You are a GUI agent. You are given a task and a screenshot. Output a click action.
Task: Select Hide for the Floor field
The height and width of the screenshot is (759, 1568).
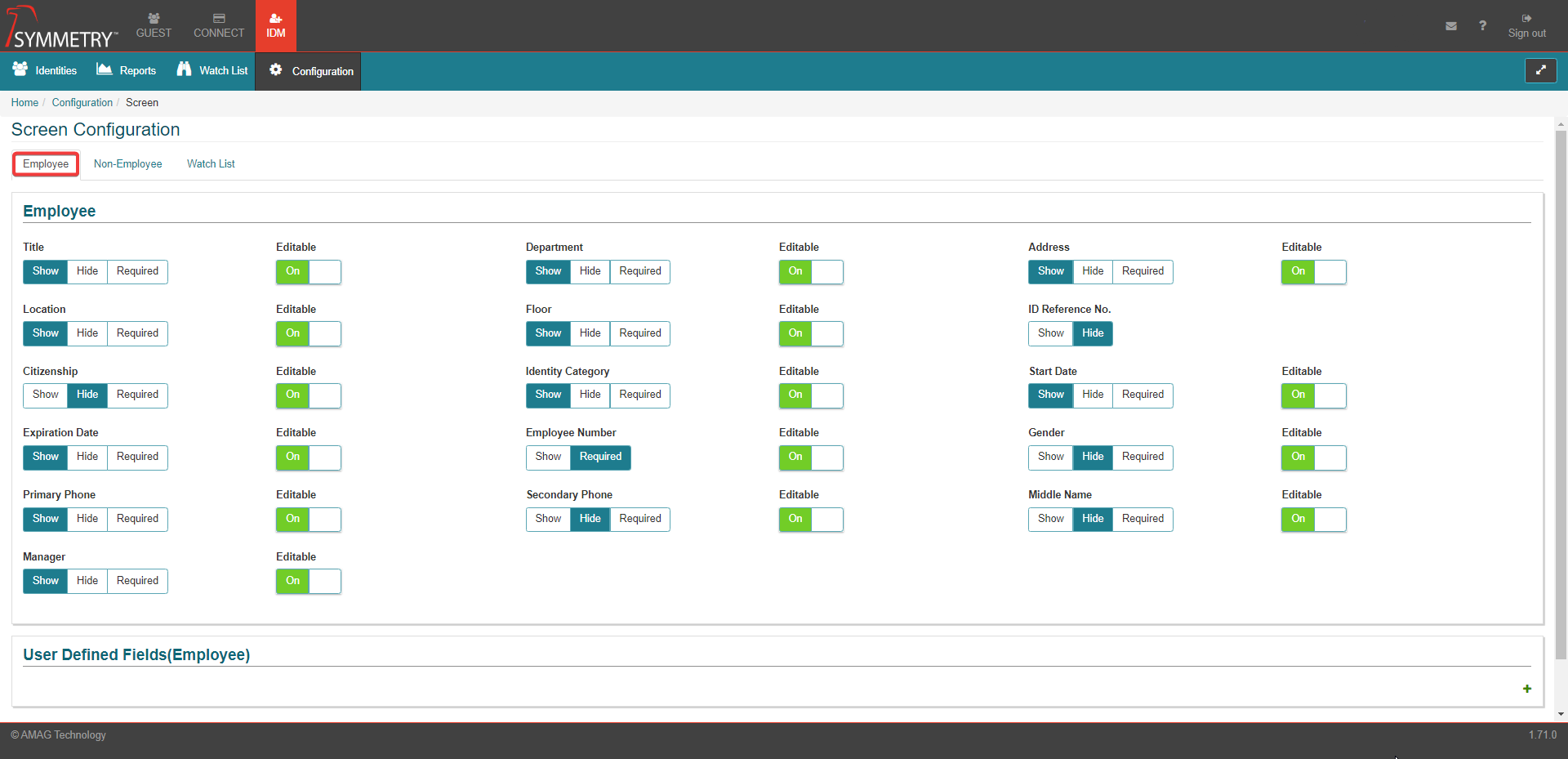(590, 333)
